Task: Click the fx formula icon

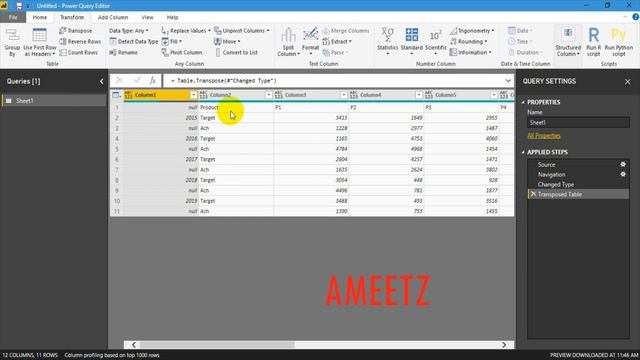Action: pos(153,80)
